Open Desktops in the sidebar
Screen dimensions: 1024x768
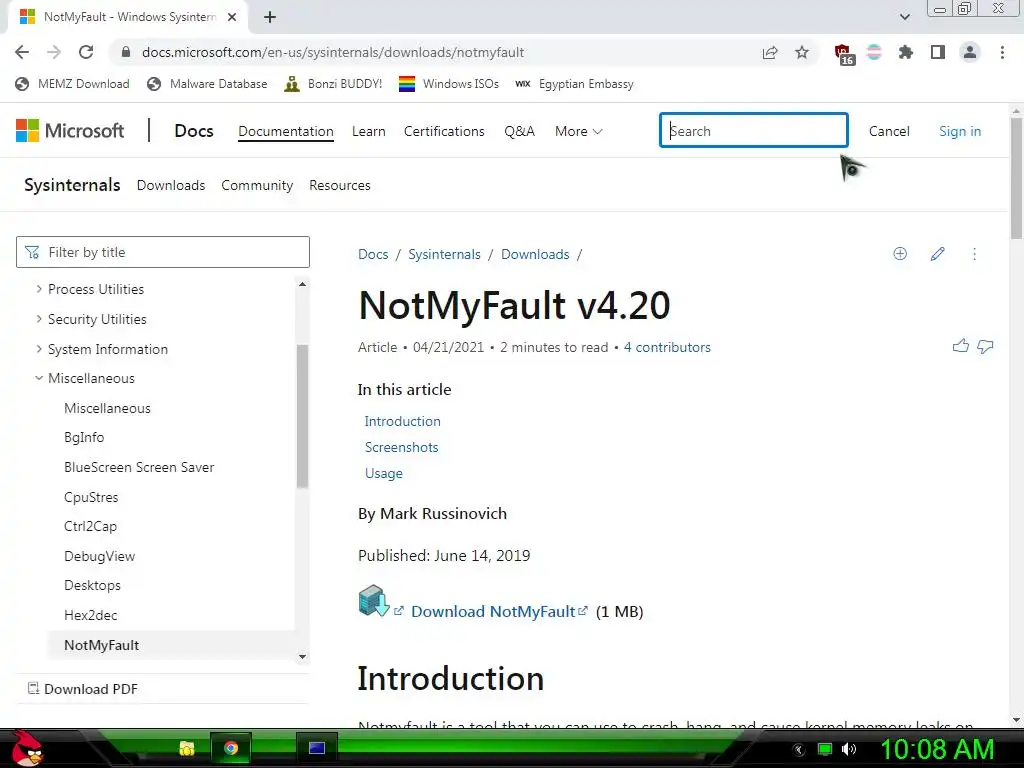92,586
